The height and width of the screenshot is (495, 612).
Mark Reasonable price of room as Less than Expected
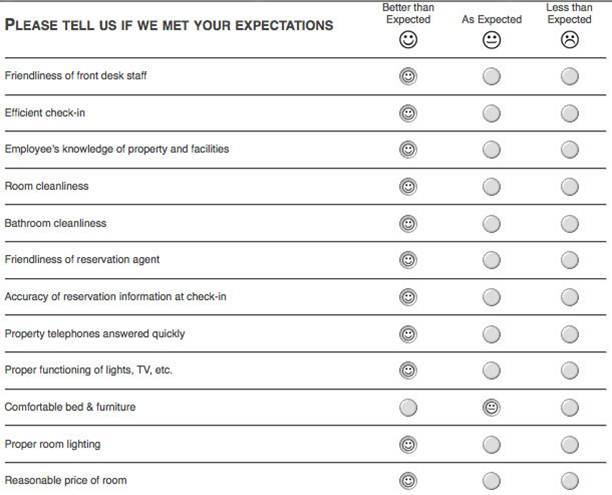pyautogui.click(x=570, y=481)
